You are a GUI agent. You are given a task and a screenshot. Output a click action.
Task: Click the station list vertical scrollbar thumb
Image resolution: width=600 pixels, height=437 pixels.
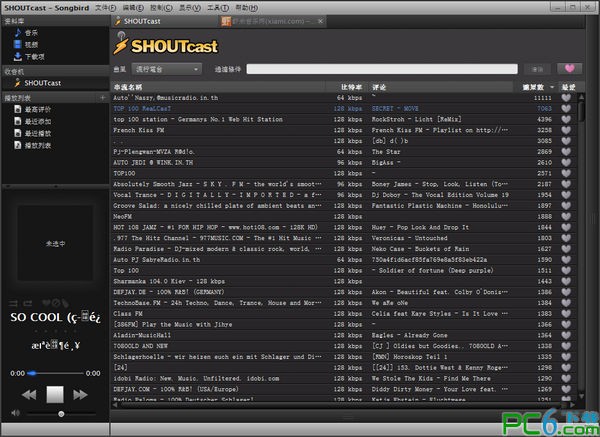[x=581, y=111]
